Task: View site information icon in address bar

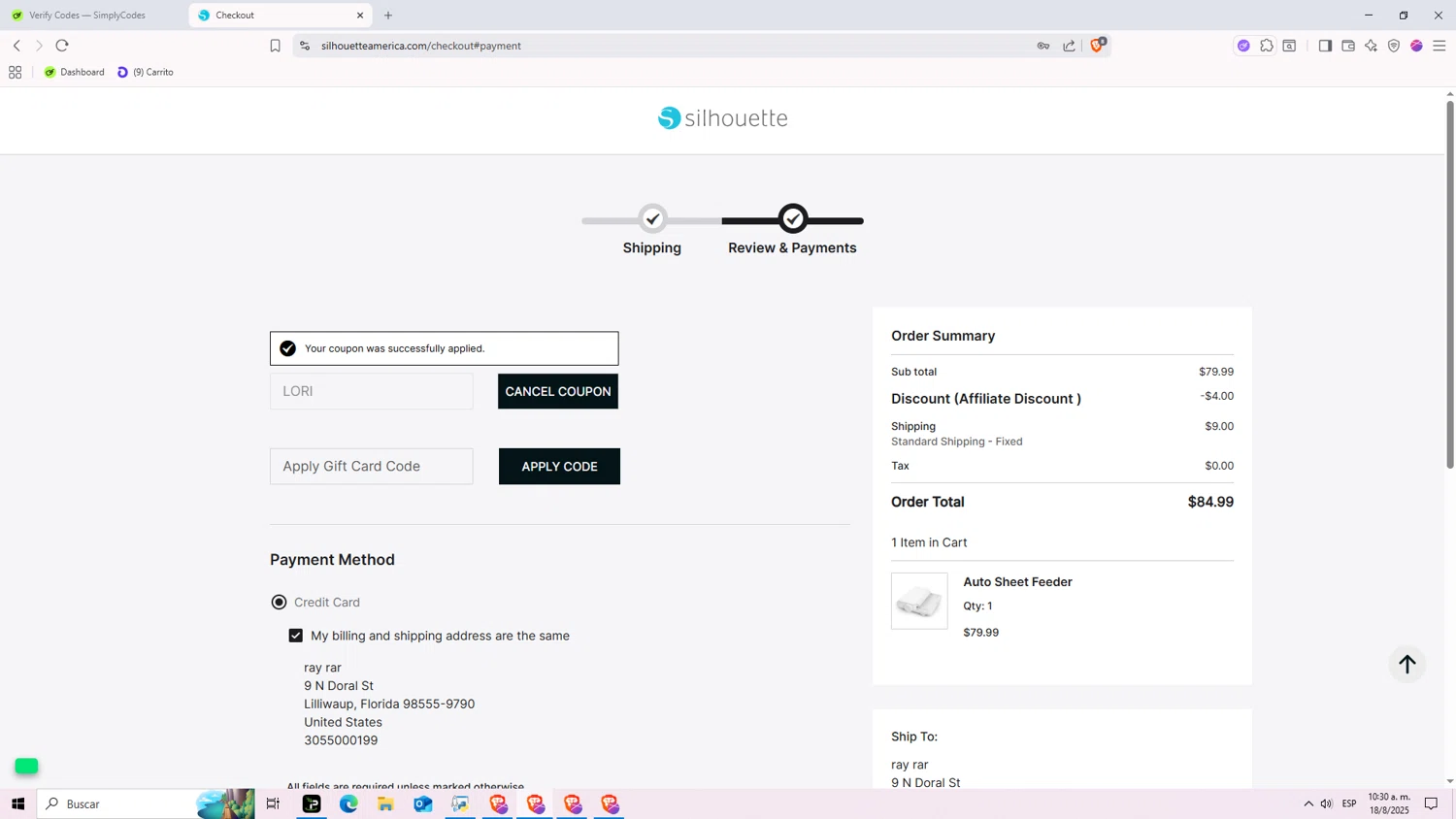Action: [305, 46]
